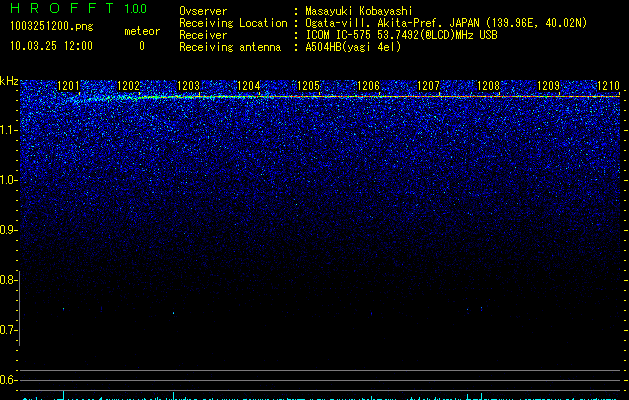Viewport: 629px width, 400px height.
Task: Click the name Masayuki Kobayashi
Action: tap(359, 11)
